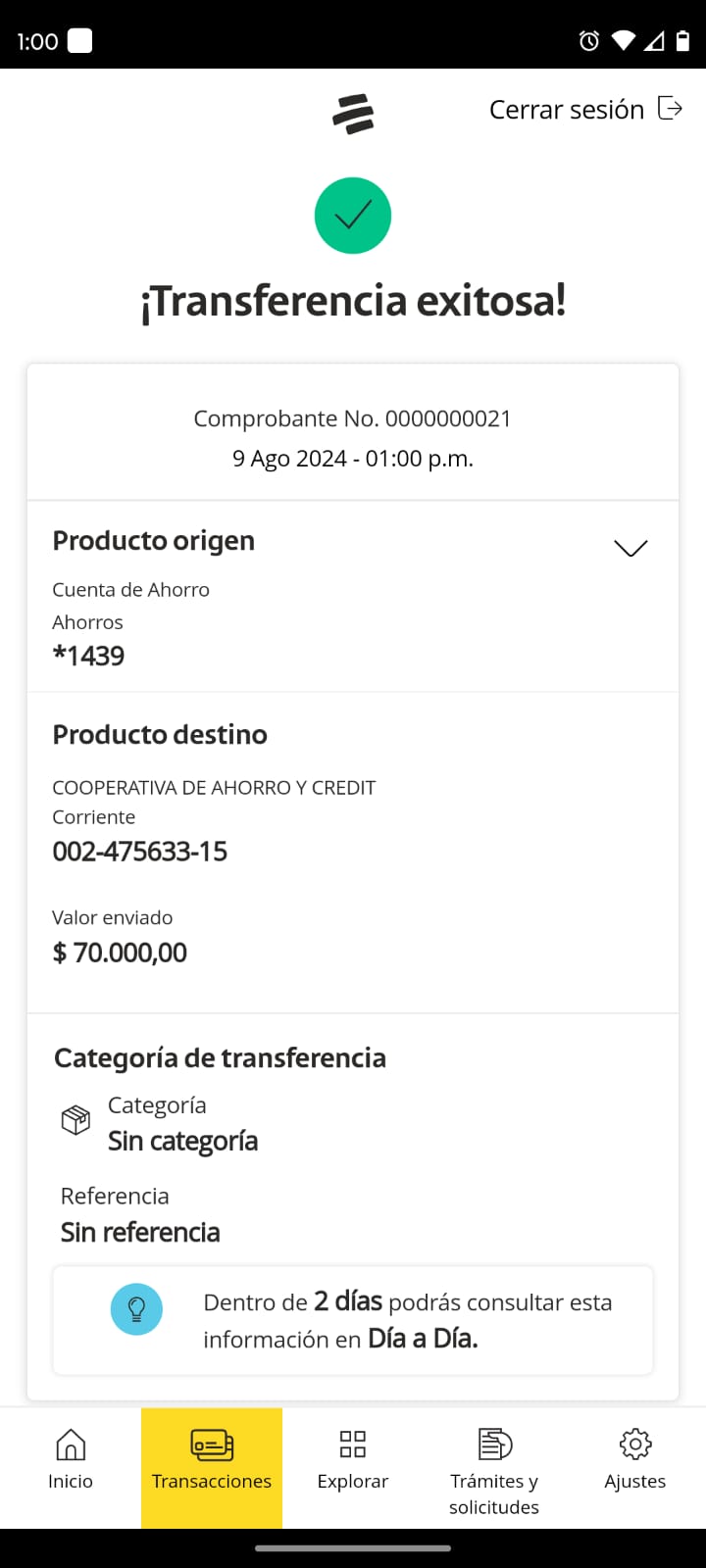
Task: Tap the Valor enviado amount $70.000,00
Action: coord(120,953)
